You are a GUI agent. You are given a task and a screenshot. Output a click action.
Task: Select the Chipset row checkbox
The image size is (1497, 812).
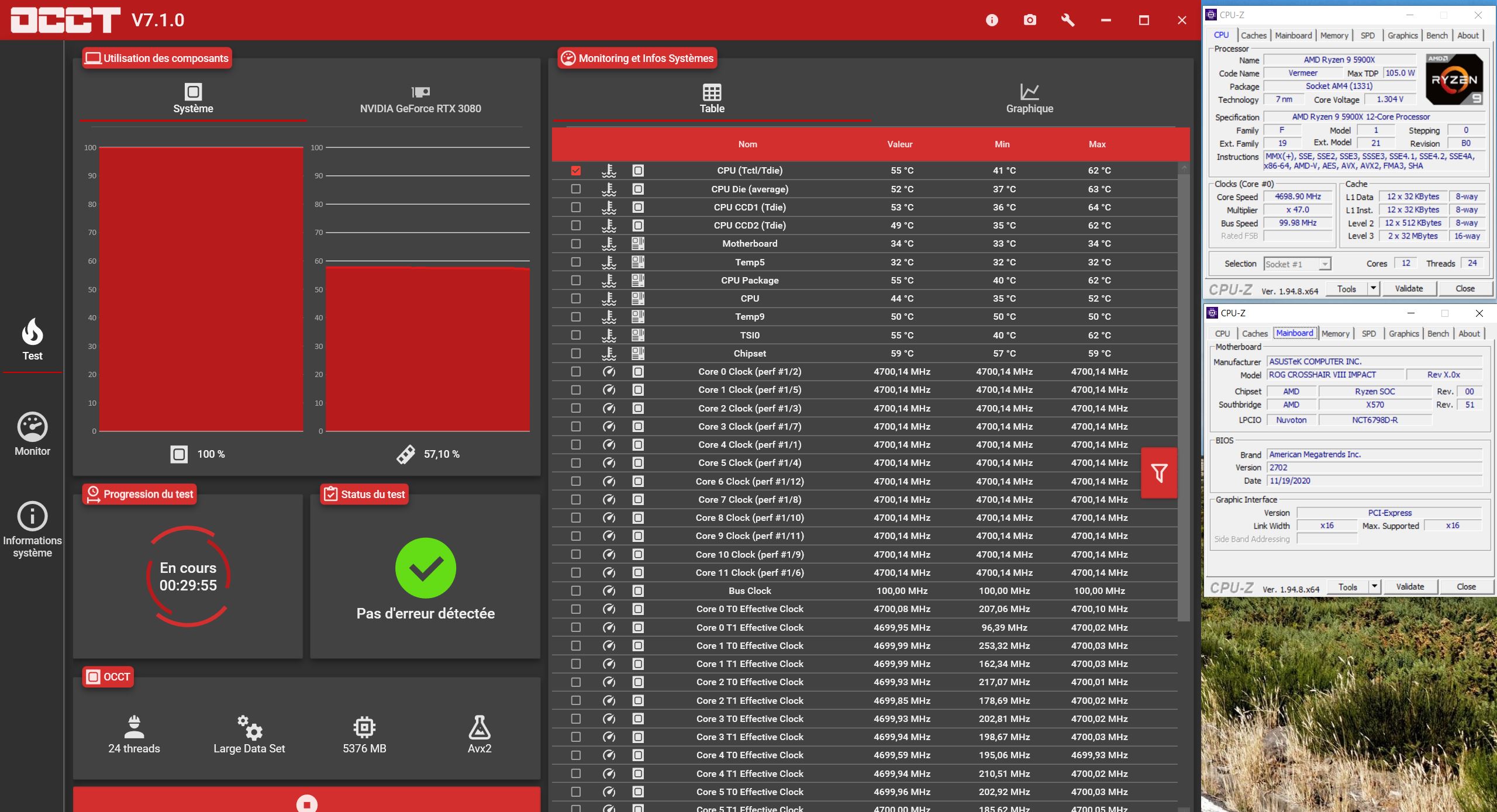[576, 354]
